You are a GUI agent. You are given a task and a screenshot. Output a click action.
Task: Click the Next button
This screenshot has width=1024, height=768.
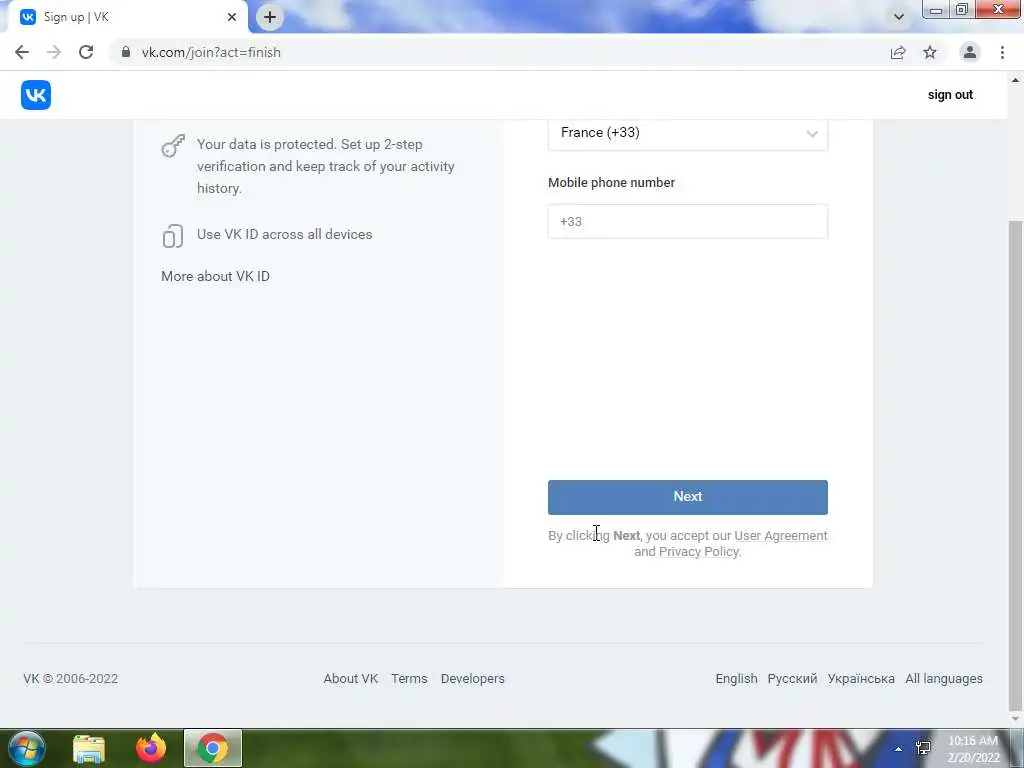point(688,497)
